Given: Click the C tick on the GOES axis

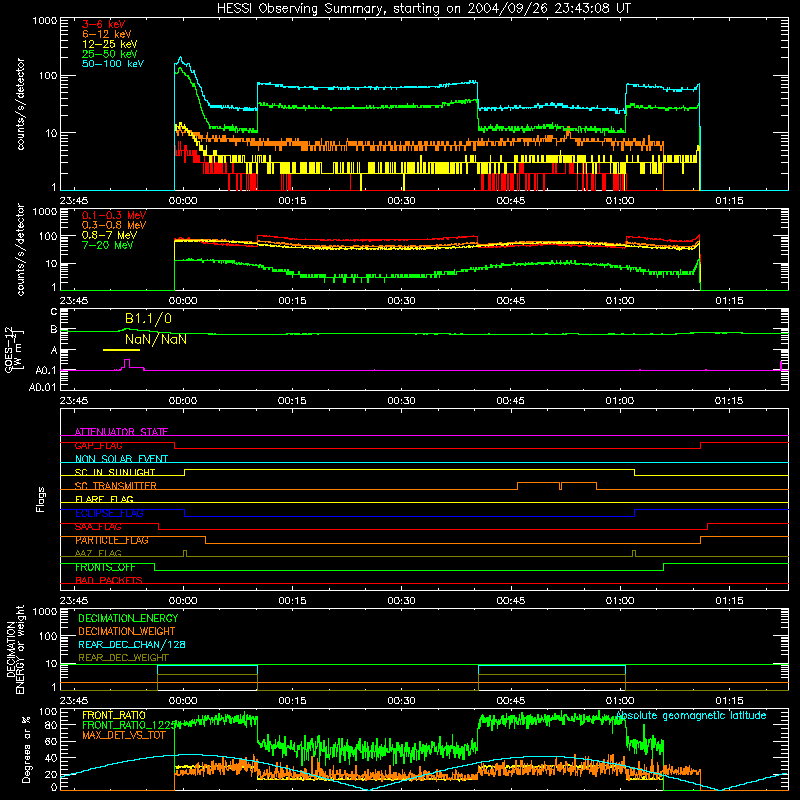Looking at the screenshot, I should 54,311.
